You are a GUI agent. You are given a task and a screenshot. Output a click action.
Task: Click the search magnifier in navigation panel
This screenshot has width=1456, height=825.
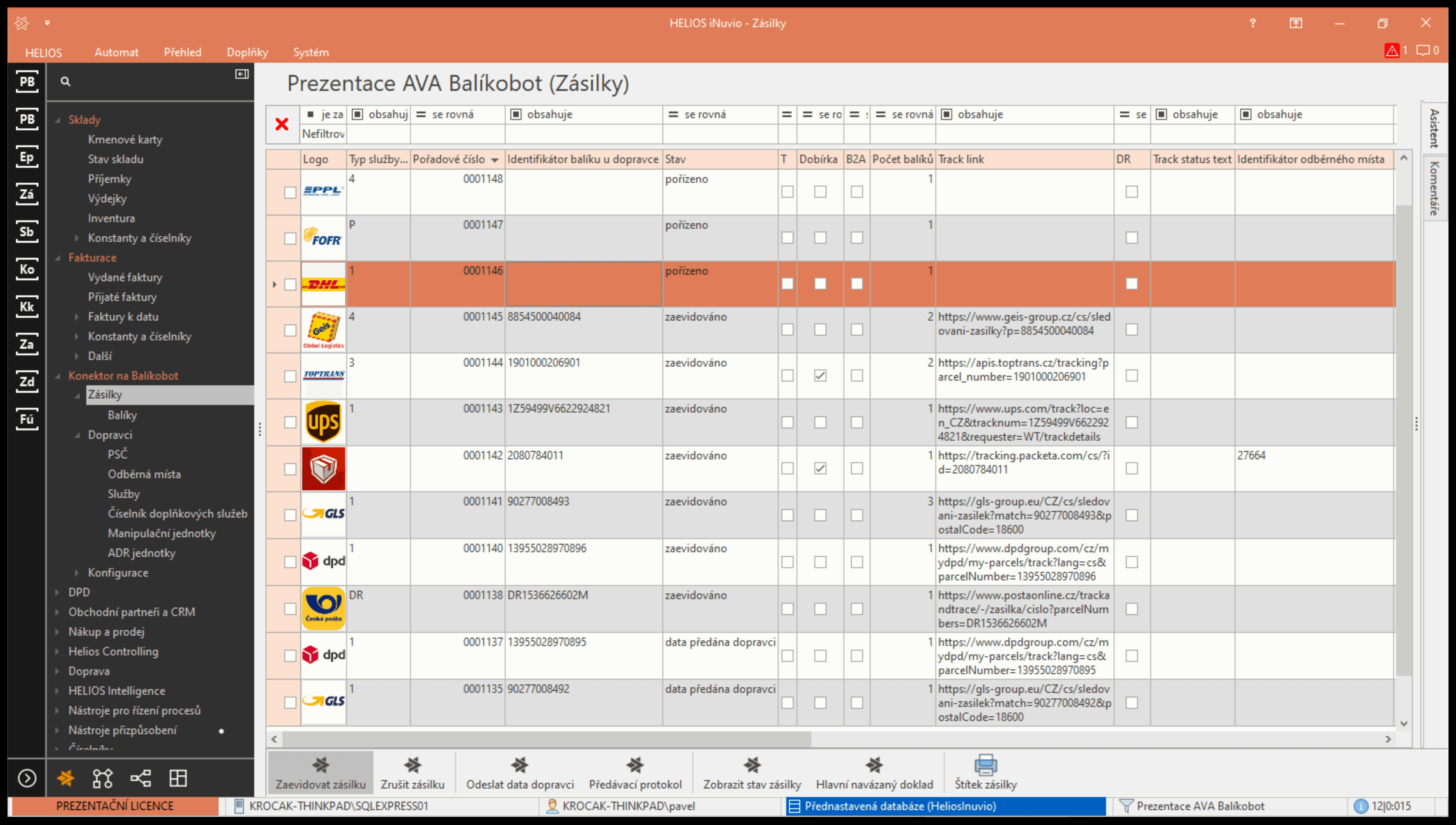66,81
